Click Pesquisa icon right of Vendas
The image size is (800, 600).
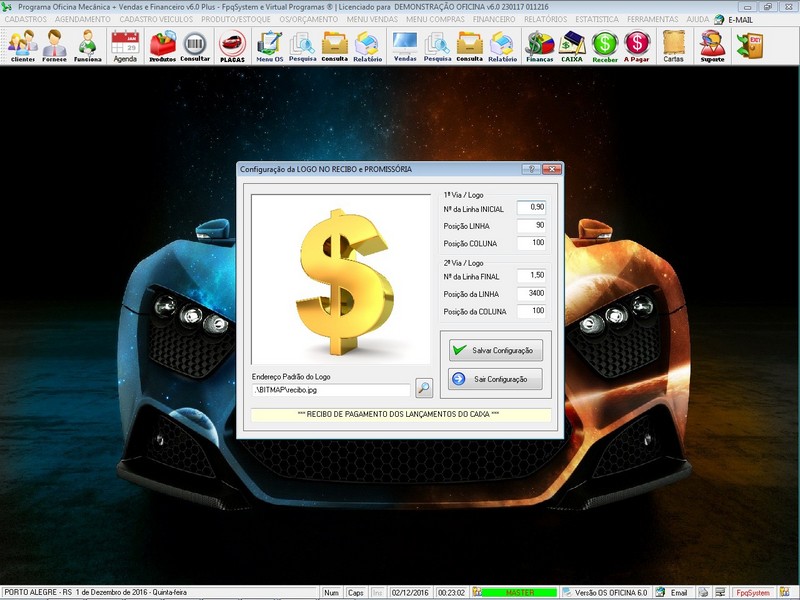[x=437, y=46]
